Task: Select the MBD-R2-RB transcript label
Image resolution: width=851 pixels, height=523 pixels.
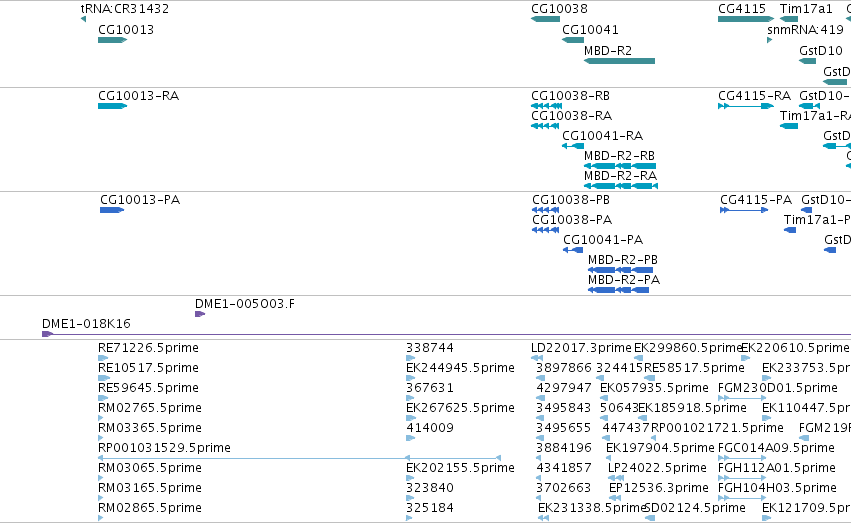Action: click(x=619, y=156)
